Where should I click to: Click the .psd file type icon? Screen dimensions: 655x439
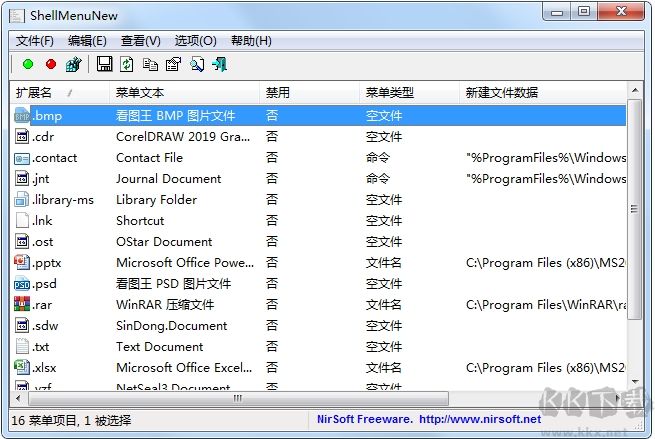coord(22,284)
